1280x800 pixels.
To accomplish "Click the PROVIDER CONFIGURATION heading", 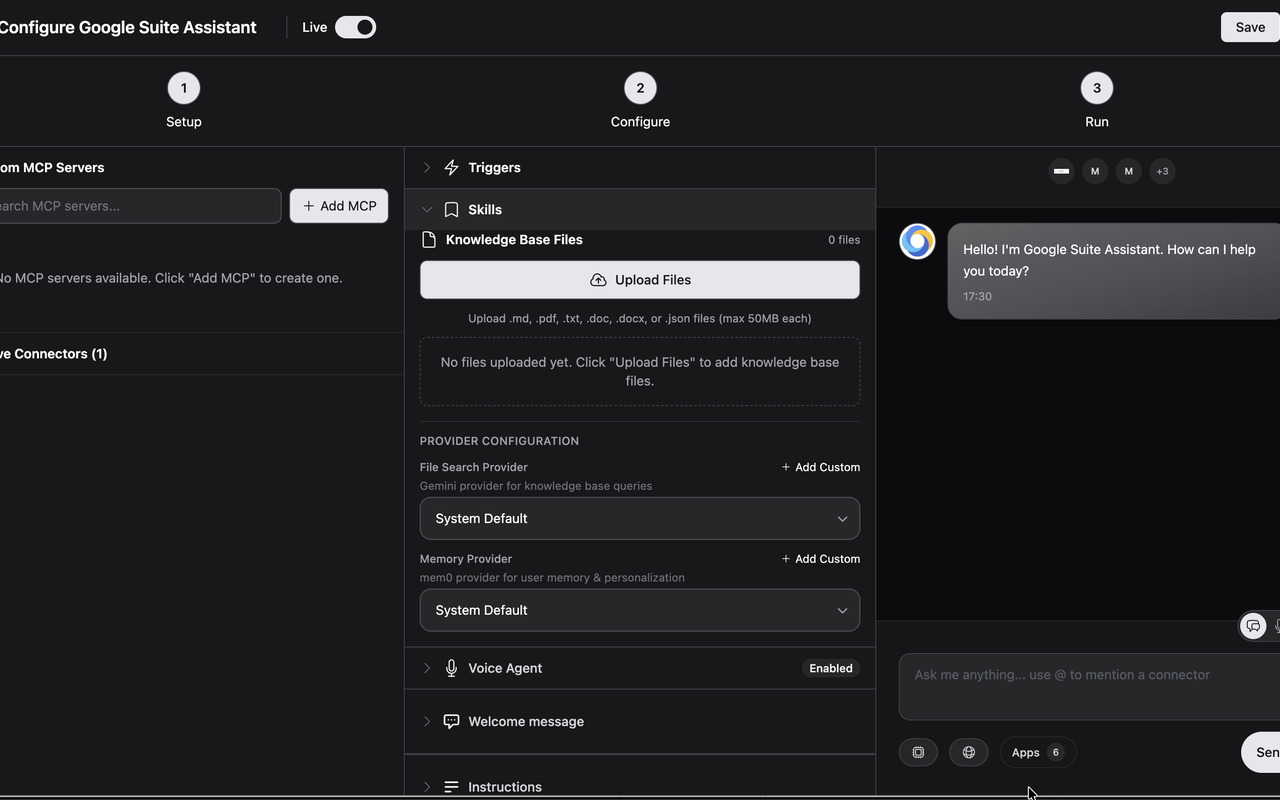I will (499, 441).
